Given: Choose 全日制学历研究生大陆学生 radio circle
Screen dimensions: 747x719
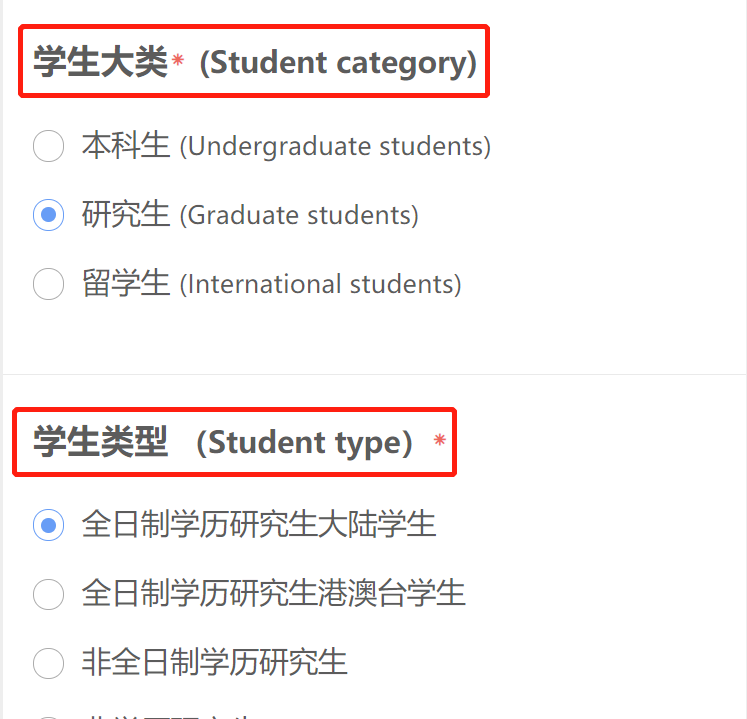Looking at the screenshot, I should point(48,524).
